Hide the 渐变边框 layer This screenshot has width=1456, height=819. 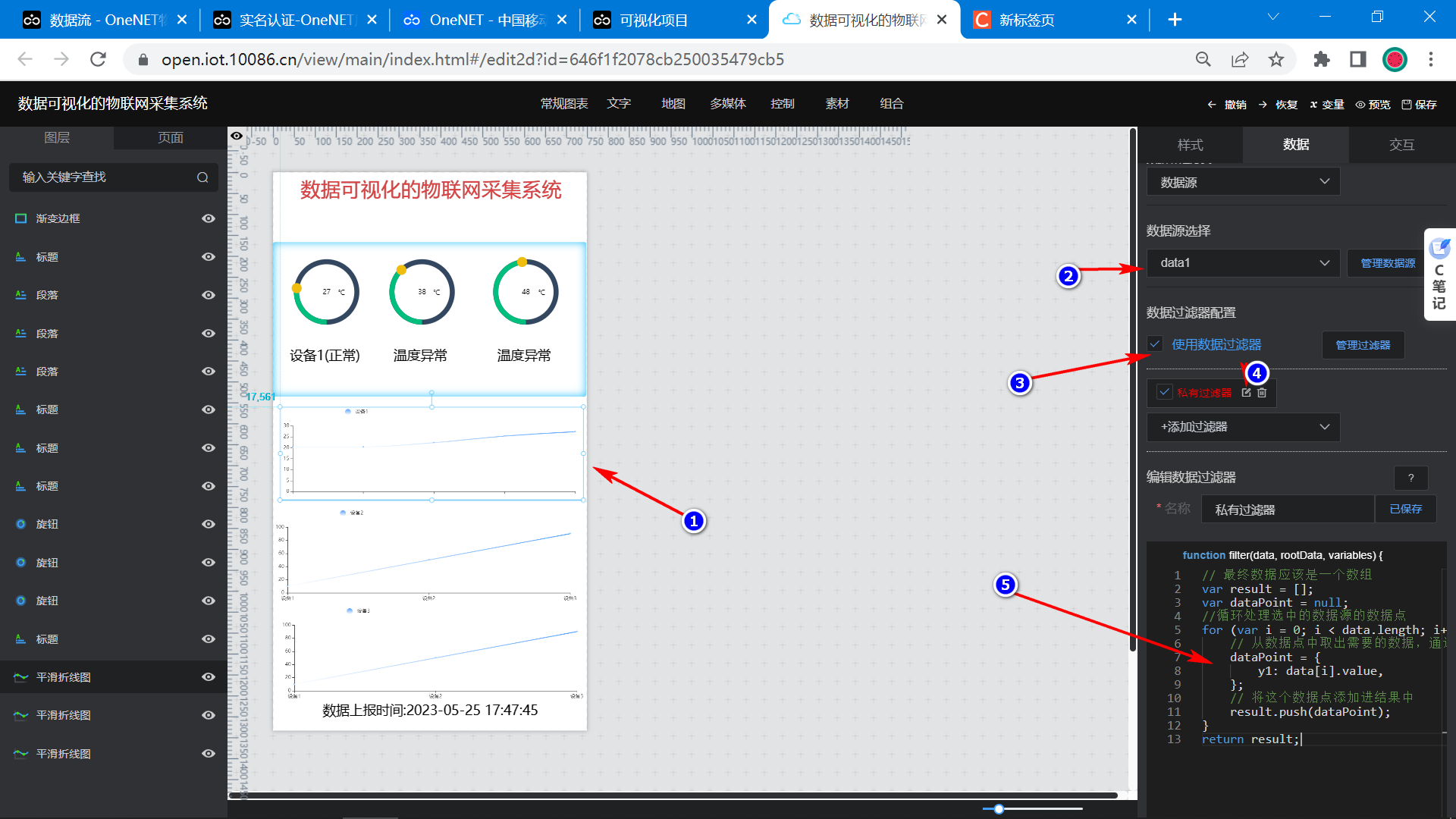[209, 218]
